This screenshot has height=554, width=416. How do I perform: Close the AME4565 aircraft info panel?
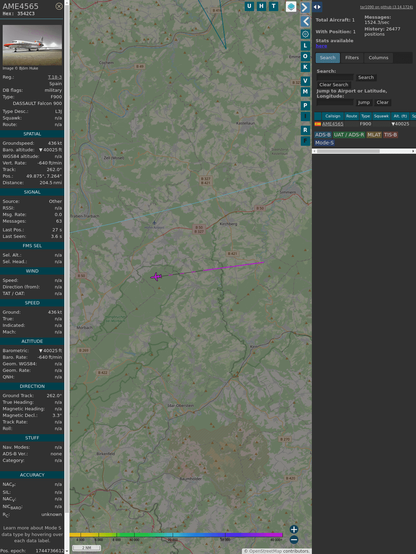point(59,6)
